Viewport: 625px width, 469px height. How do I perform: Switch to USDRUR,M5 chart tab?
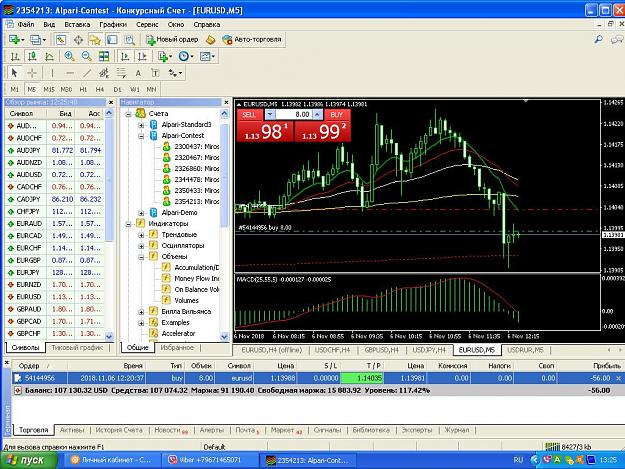(525, 350)
